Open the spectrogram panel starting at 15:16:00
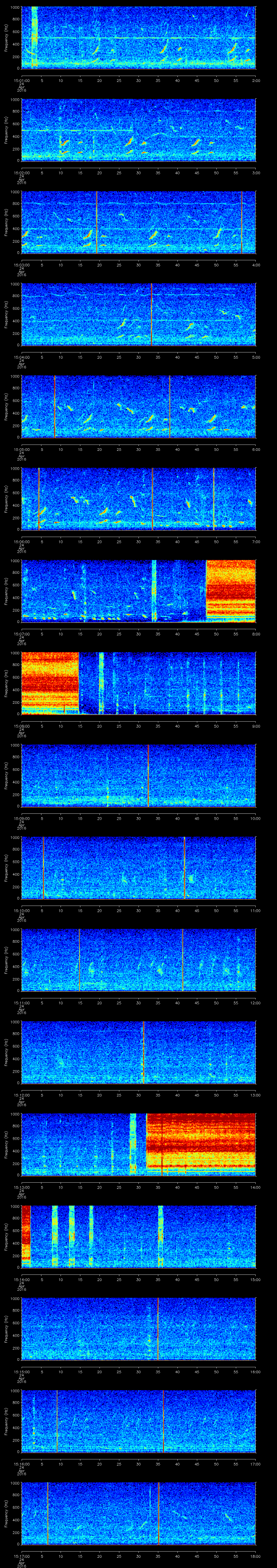The image size is (277, 1568). click(x=139, y=1421)
